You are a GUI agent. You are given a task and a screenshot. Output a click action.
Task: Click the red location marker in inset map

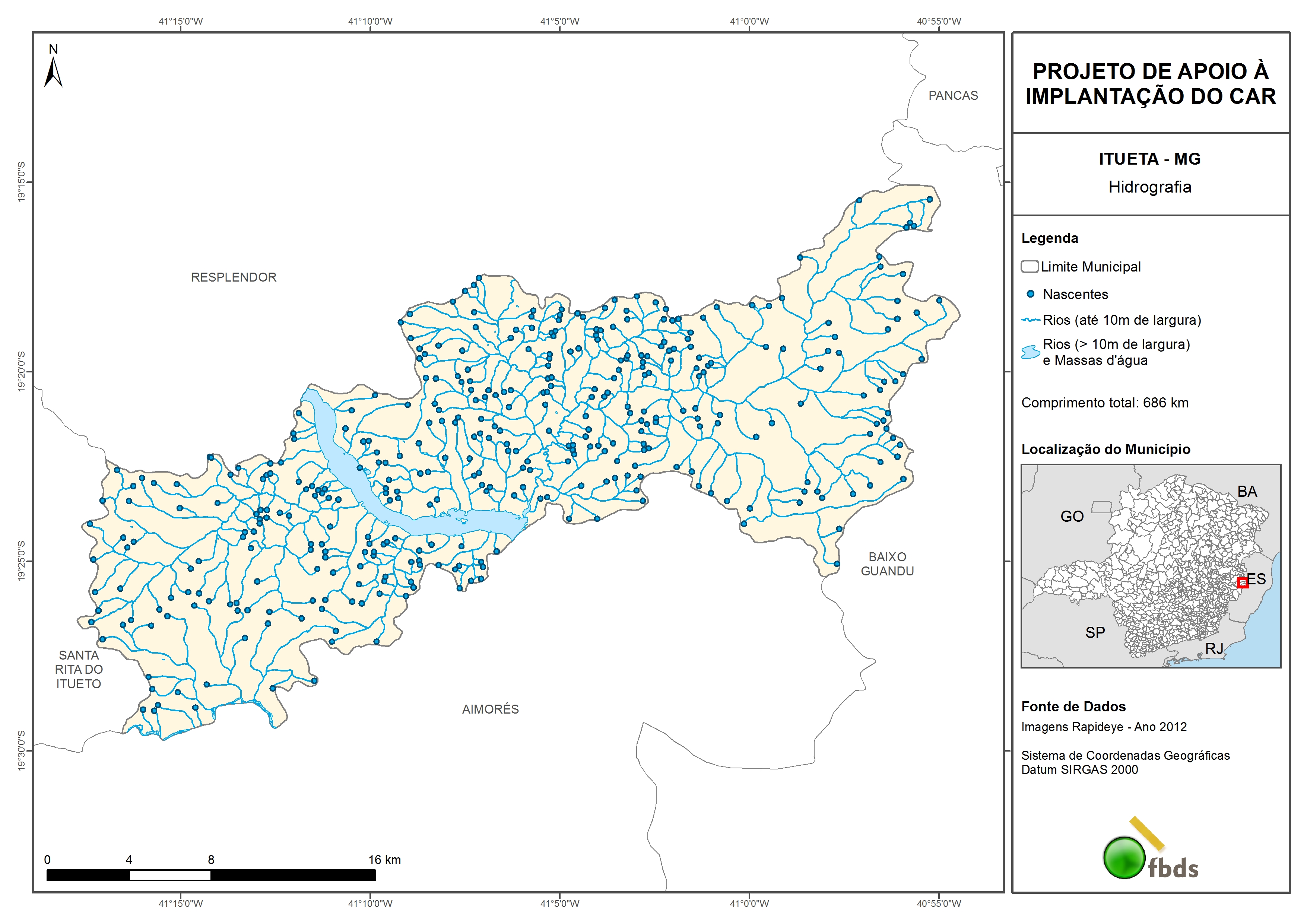pos(1243,582)
